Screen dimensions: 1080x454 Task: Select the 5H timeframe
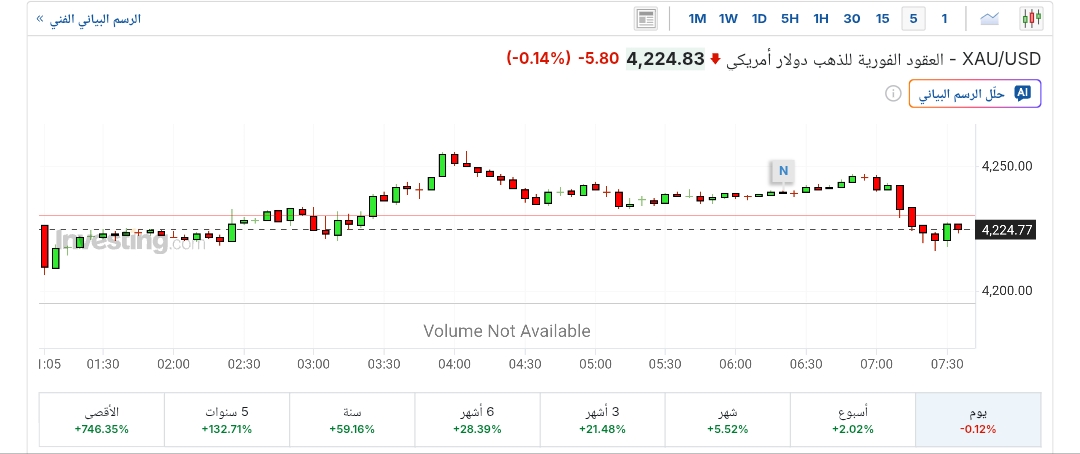point(790,18)
